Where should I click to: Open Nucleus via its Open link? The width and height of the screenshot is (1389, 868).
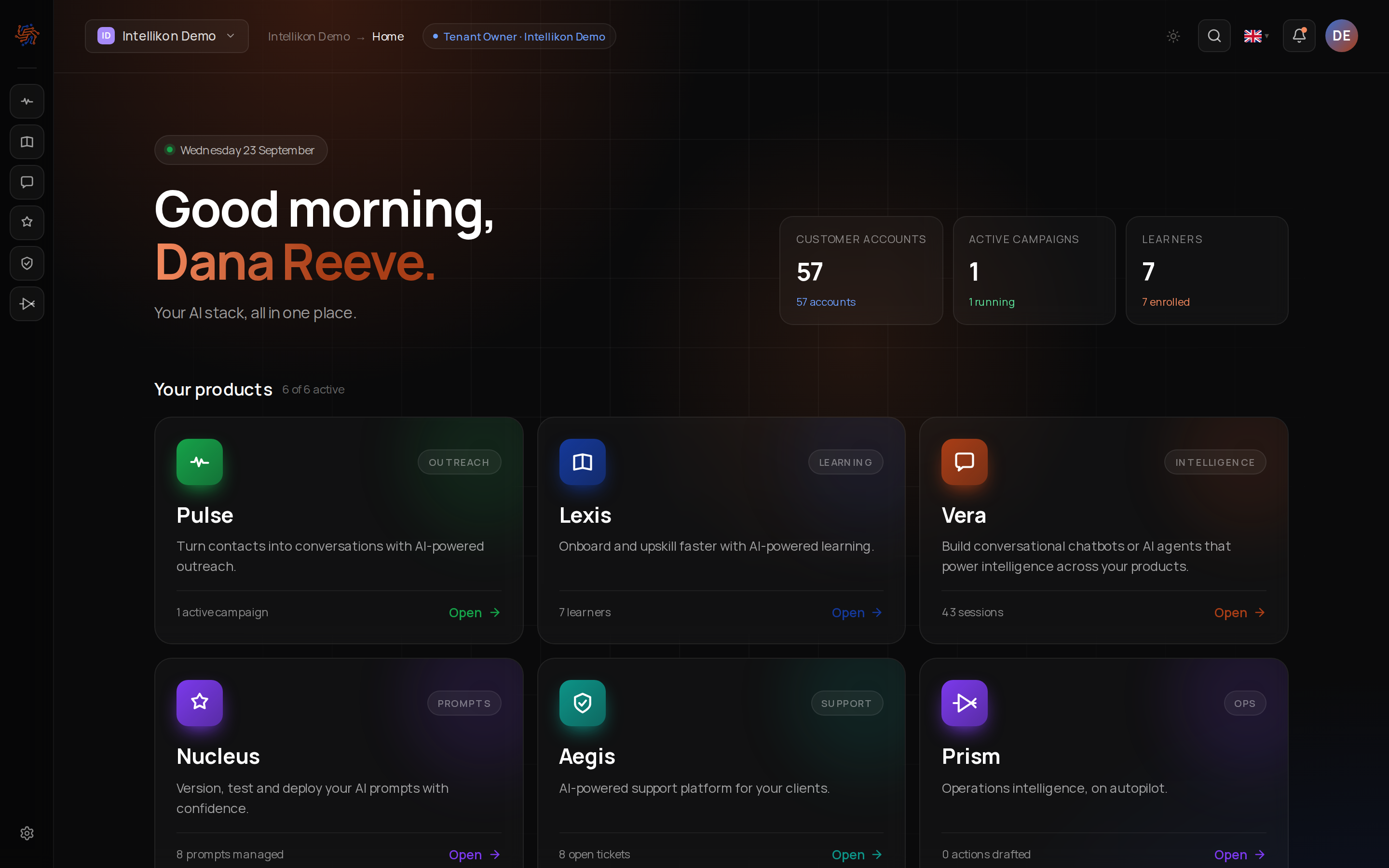click(475, 855)
